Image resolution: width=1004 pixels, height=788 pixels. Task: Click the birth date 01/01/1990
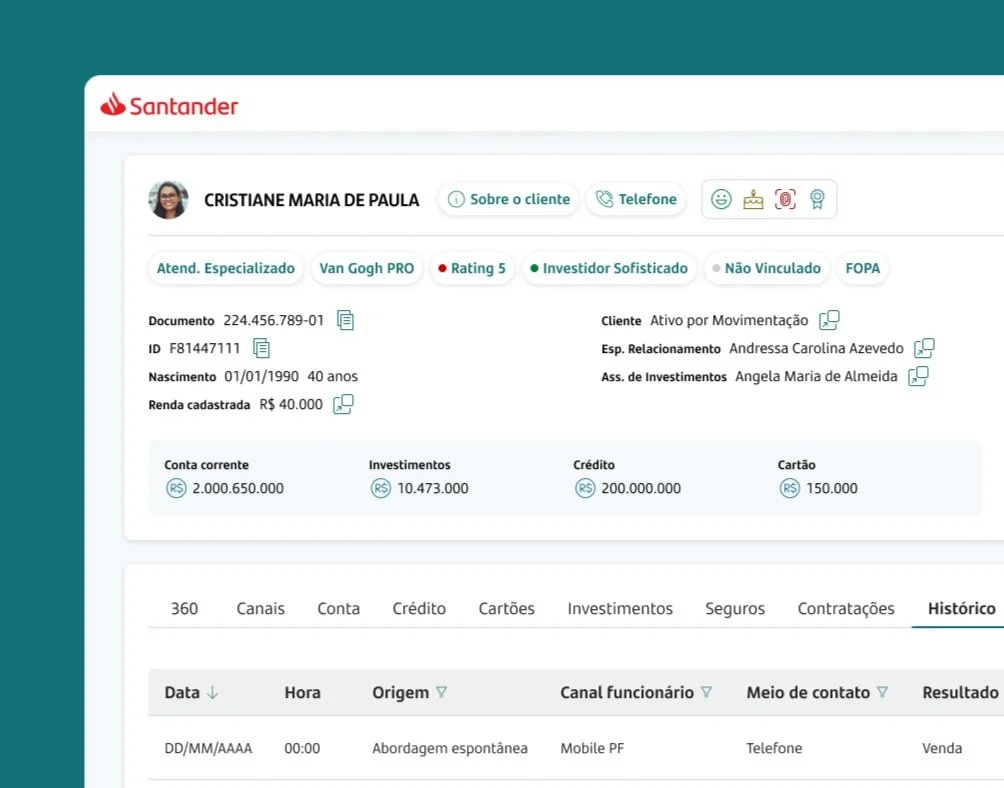tap(261, 376)
